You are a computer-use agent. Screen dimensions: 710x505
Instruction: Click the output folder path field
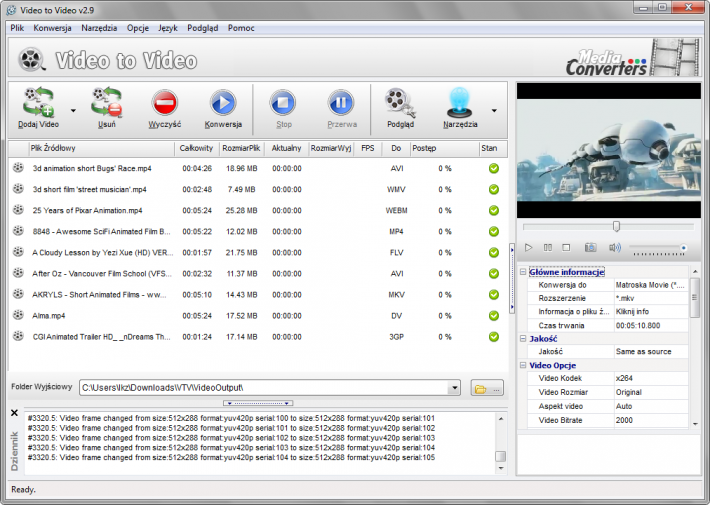(x=264, y=388)
